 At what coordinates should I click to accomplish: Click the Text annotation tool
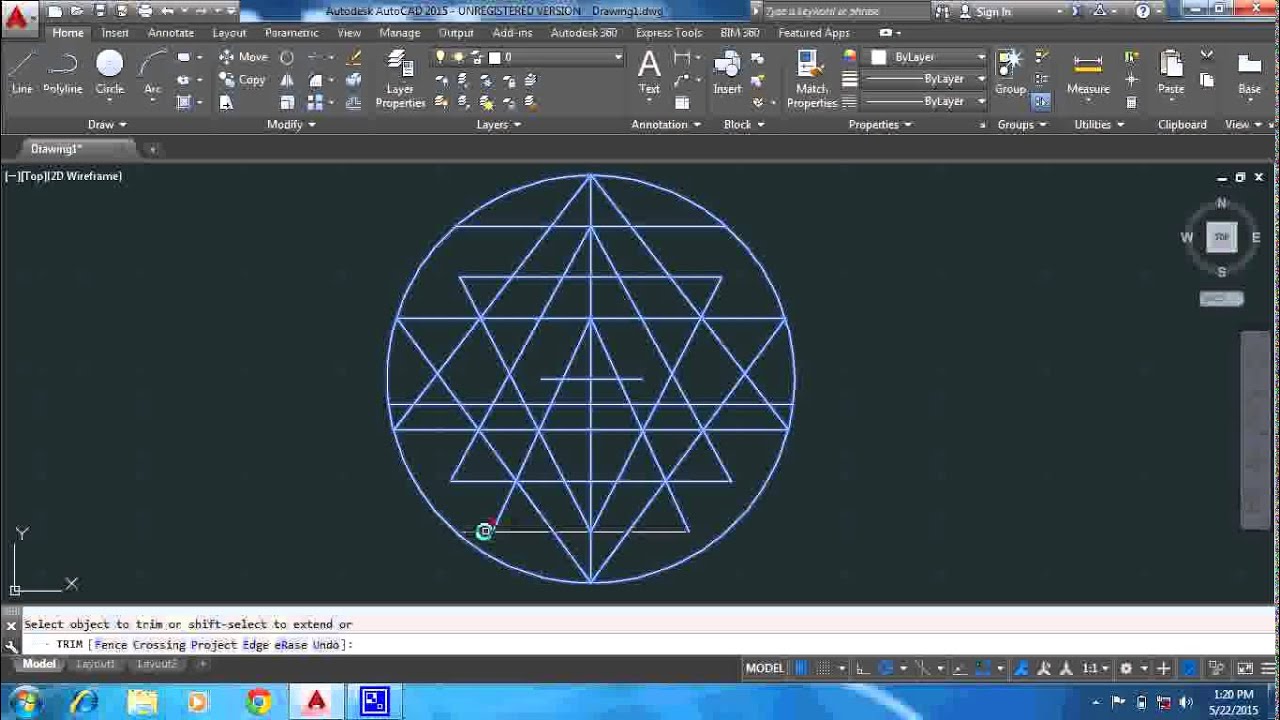point(649,73)
